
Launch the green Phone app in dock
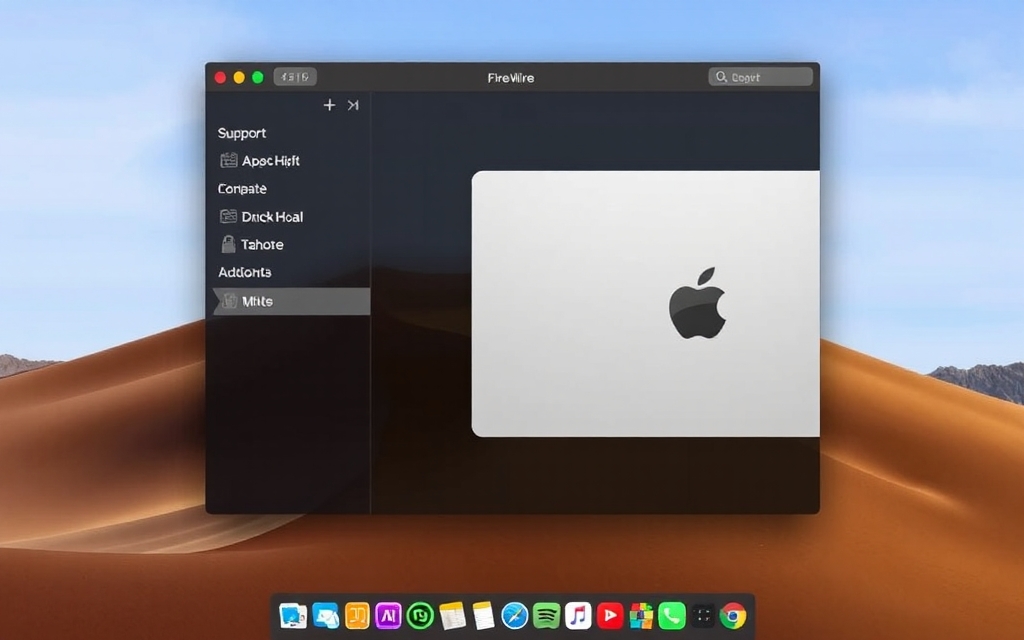(x=672, y=616)
